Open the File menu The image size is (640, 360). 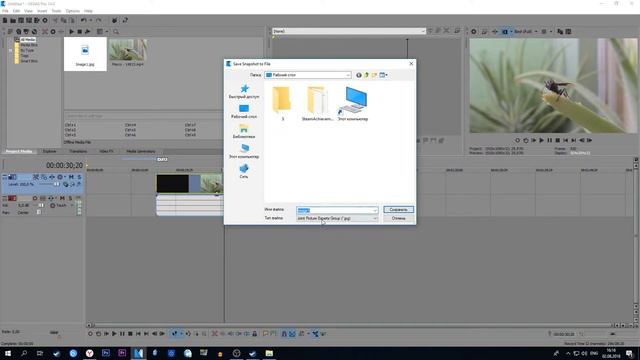point(5,11)
